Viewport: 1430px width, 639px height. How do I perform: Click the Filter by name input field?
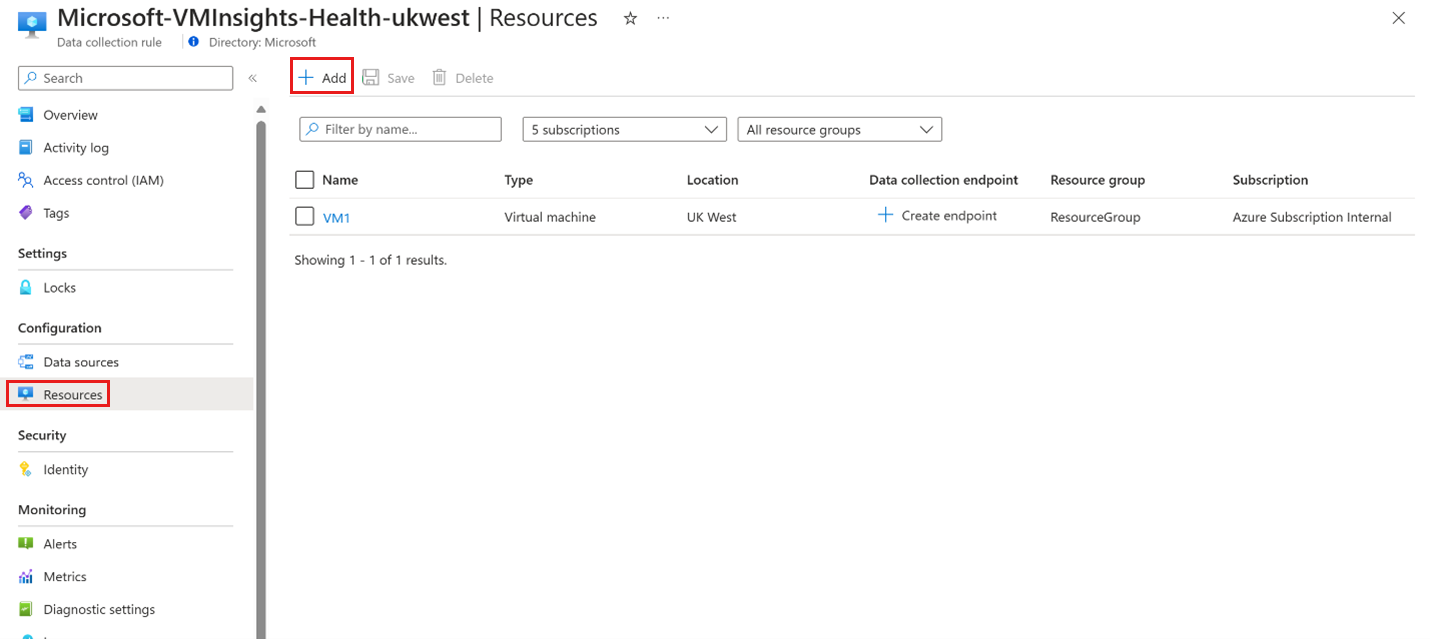pyautogui.click(x=400, y=129)
